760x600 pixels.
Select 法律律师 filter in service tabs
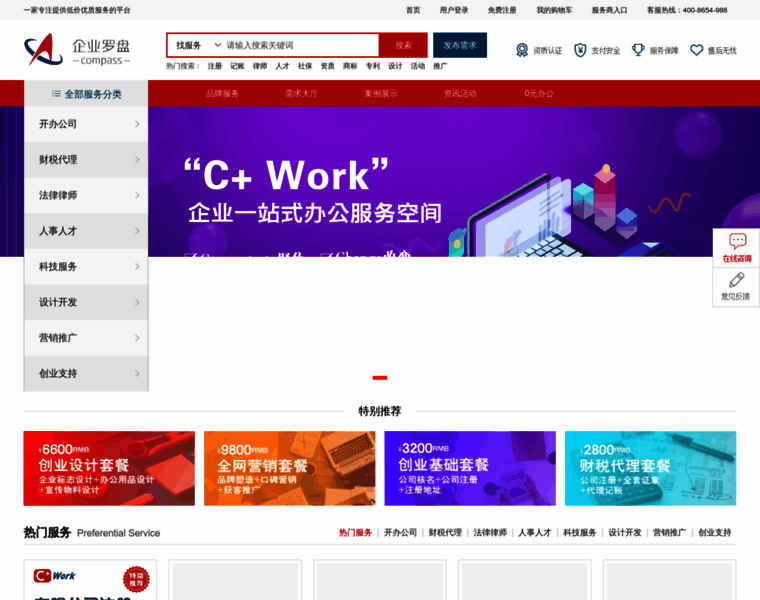pyautogui.click(x=490, y=533)
